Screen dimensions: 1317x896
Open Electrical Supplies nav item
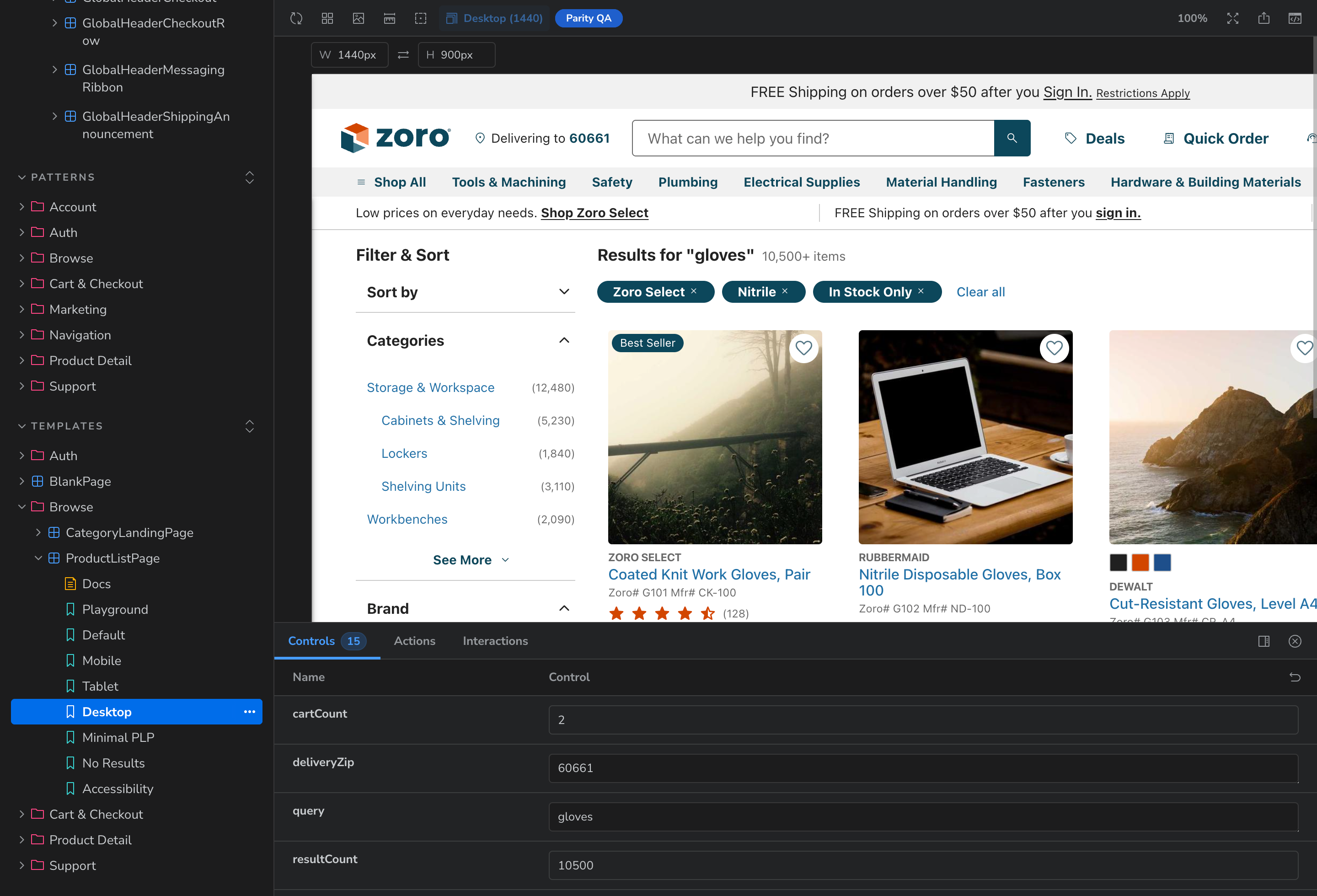(801, 182)
